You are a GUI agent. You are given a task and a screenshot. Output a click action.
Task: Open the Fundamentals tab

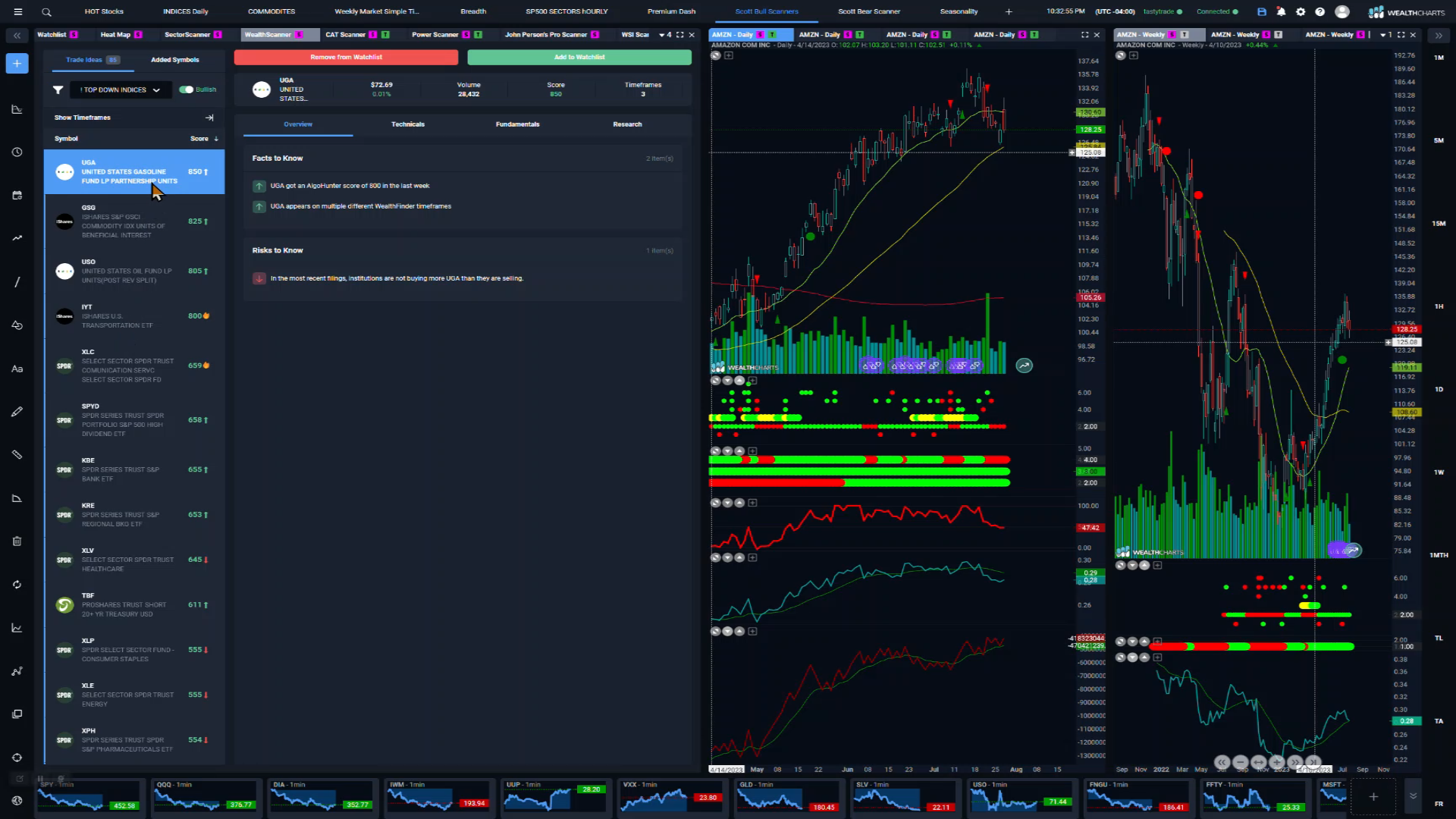coord(518,124)
